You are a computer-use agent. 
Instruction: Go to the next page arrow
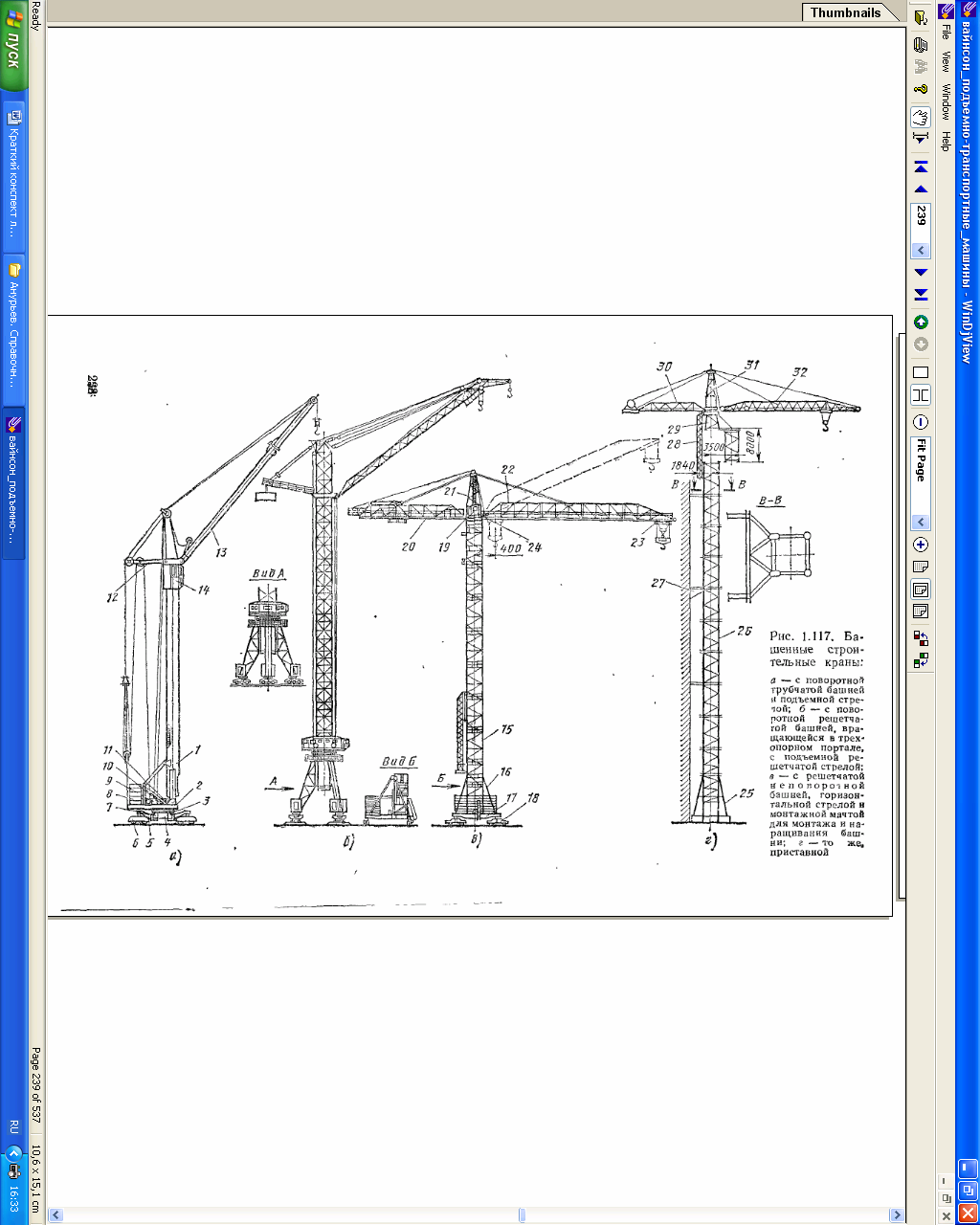pyautogui.click(x=921, y=273)
